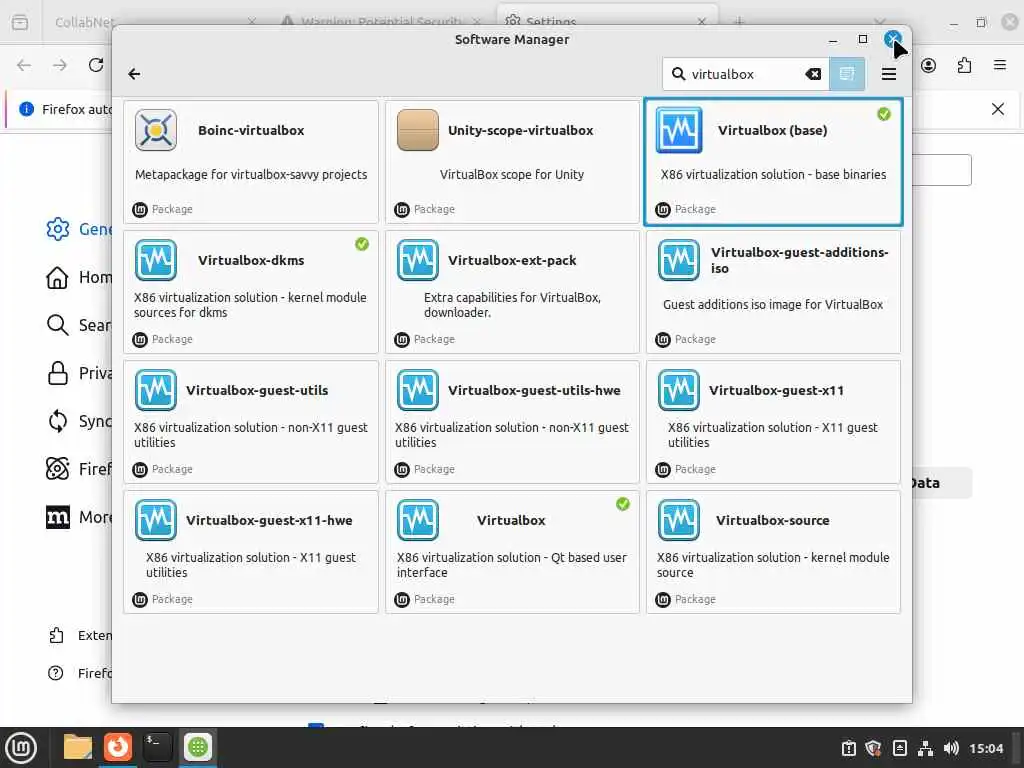
Task: Open the network connections tray icon
Action: pos(925,748)
